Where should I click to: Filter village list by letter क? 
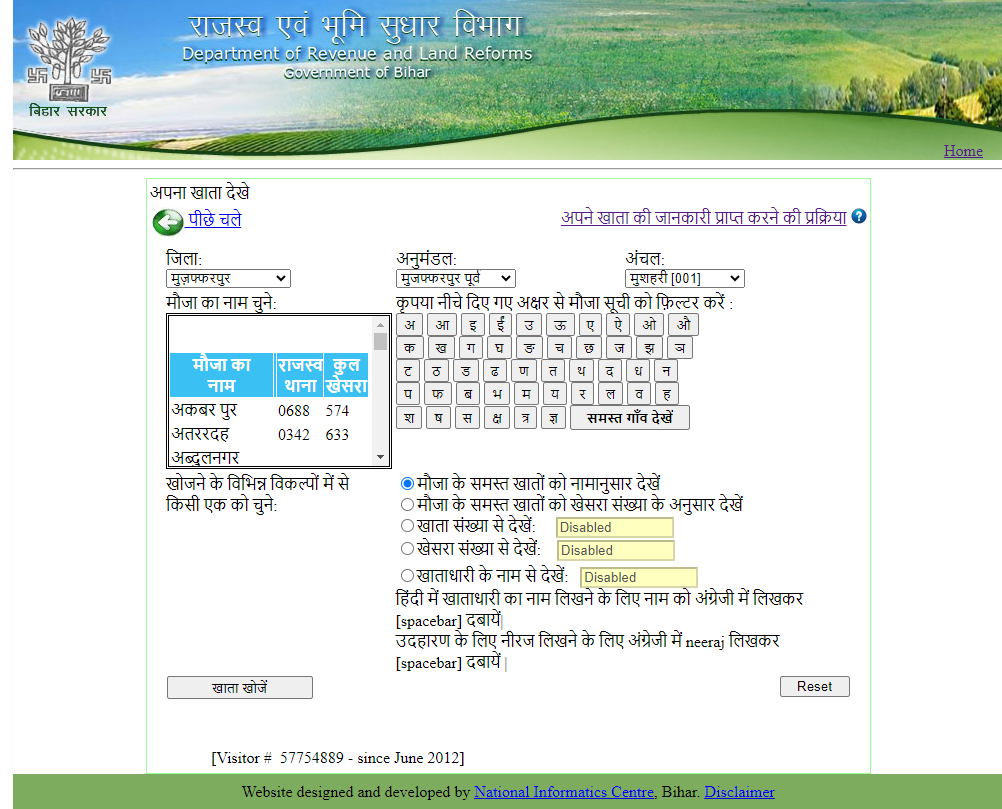408,347
